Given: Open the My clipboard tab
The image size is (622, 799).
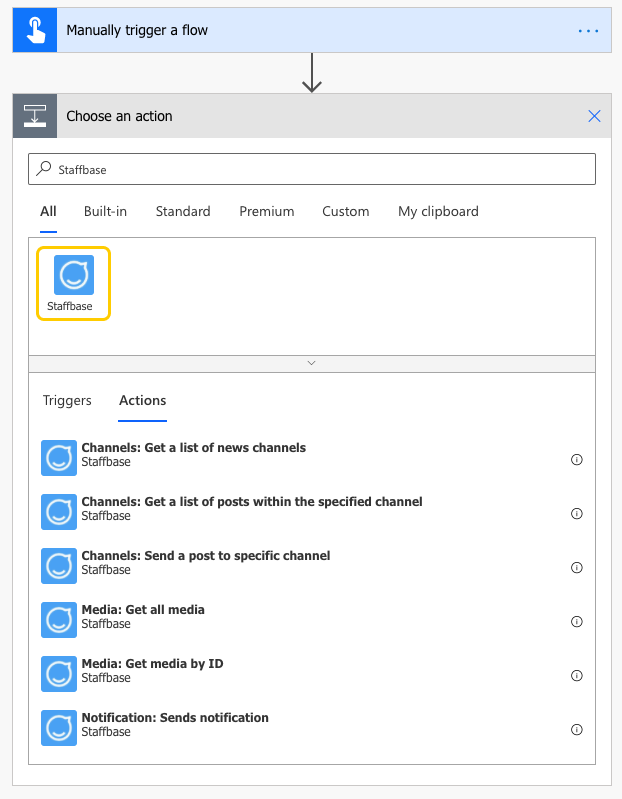Looking at the screenshot, I should click(438, 211).
